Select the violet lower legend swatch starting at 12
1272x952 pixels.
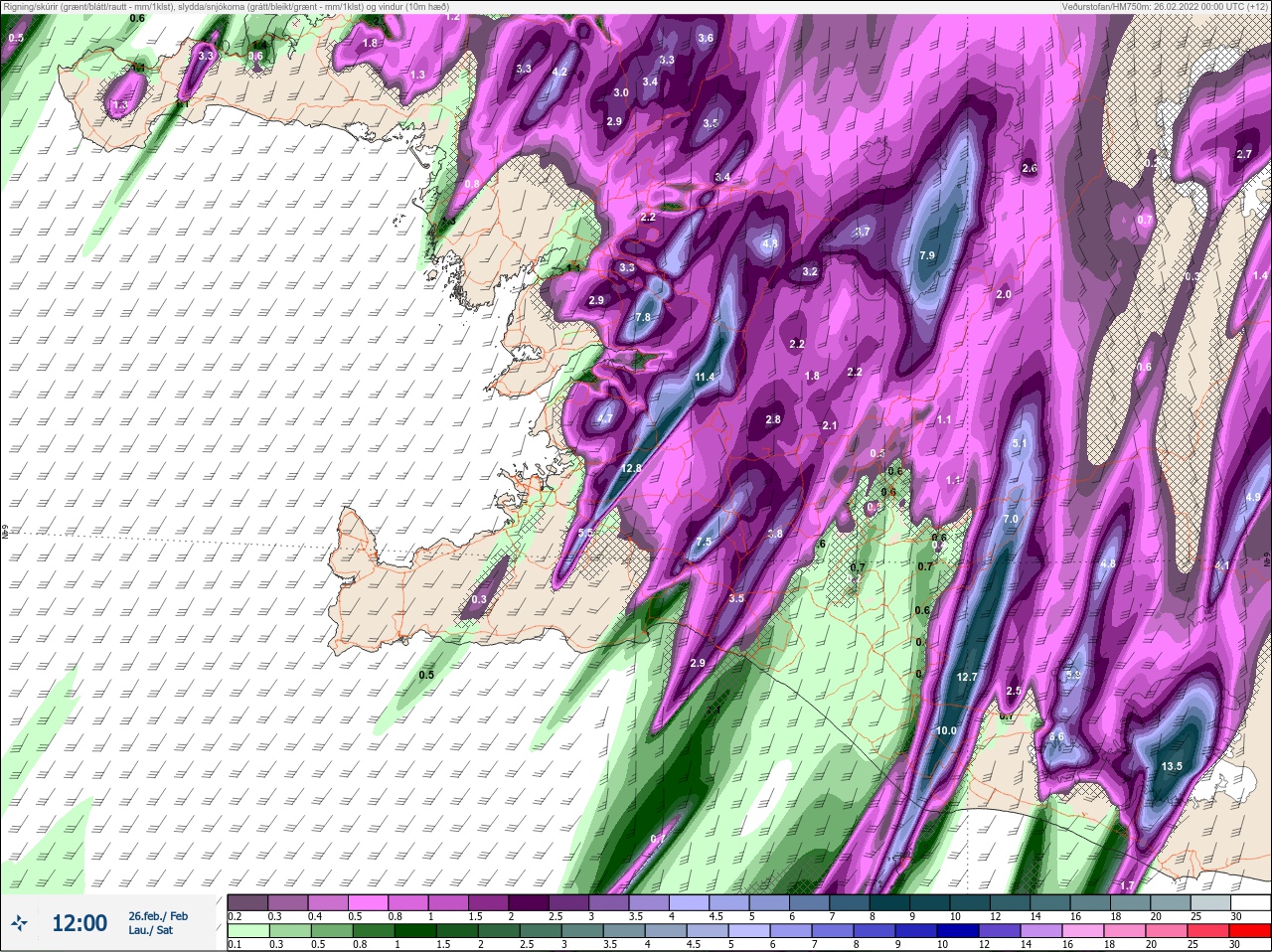999,931
